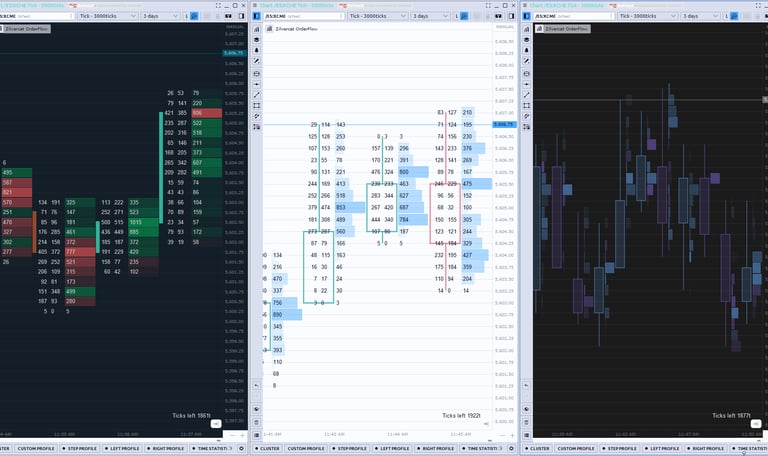
Task: Click CUSTOM PROFILE button in right chart bottom bar
Action: 576,448
